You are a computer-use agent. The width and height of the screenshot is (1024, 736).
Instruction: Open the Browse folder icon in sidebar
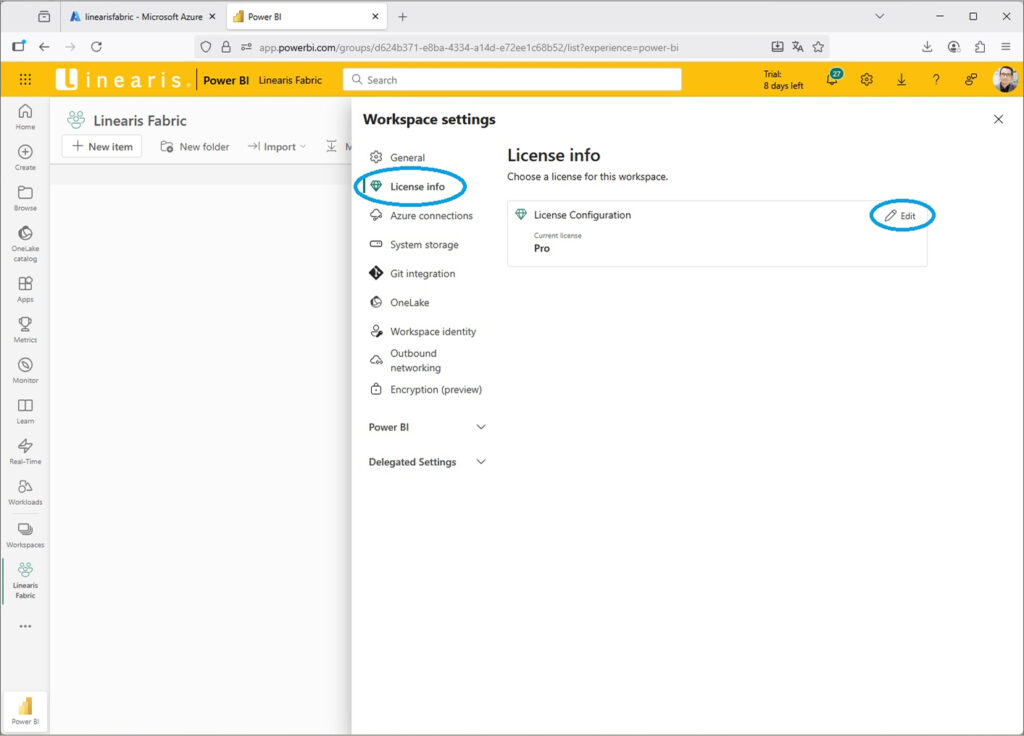[x=25, y=198]
